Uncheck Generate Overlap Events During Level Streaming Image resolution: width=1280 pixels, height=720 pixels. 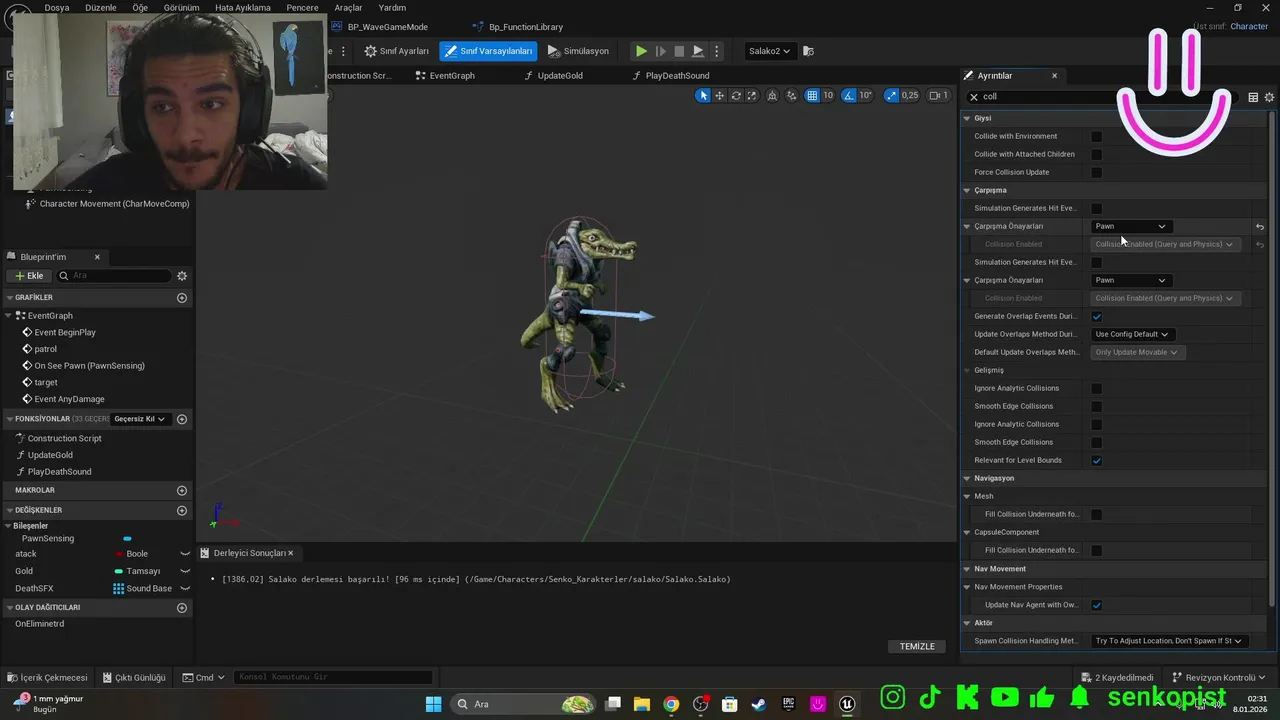[1097, 316]
